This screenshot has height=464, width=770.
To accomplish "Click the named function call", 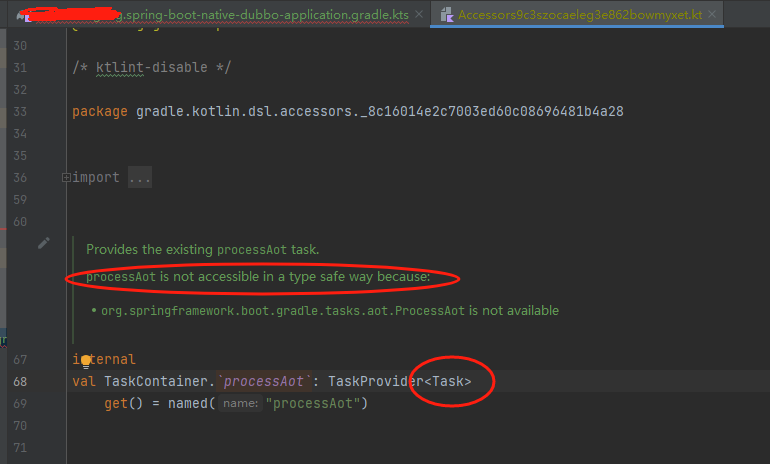I will click(188, 404).
